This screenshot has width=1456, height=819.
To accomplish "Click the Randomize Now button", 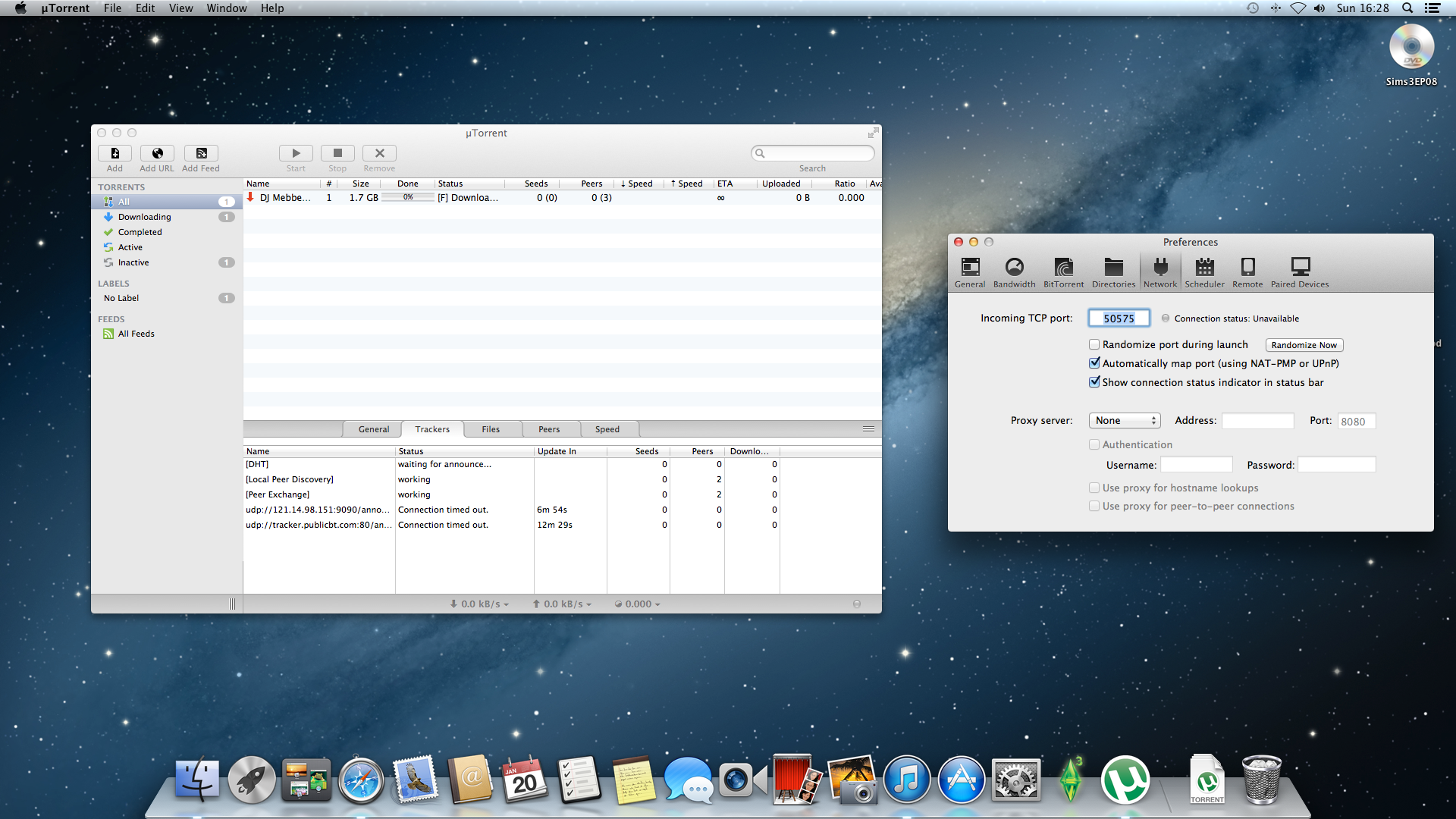I will pyautogui.click(x=1304, y=345).
